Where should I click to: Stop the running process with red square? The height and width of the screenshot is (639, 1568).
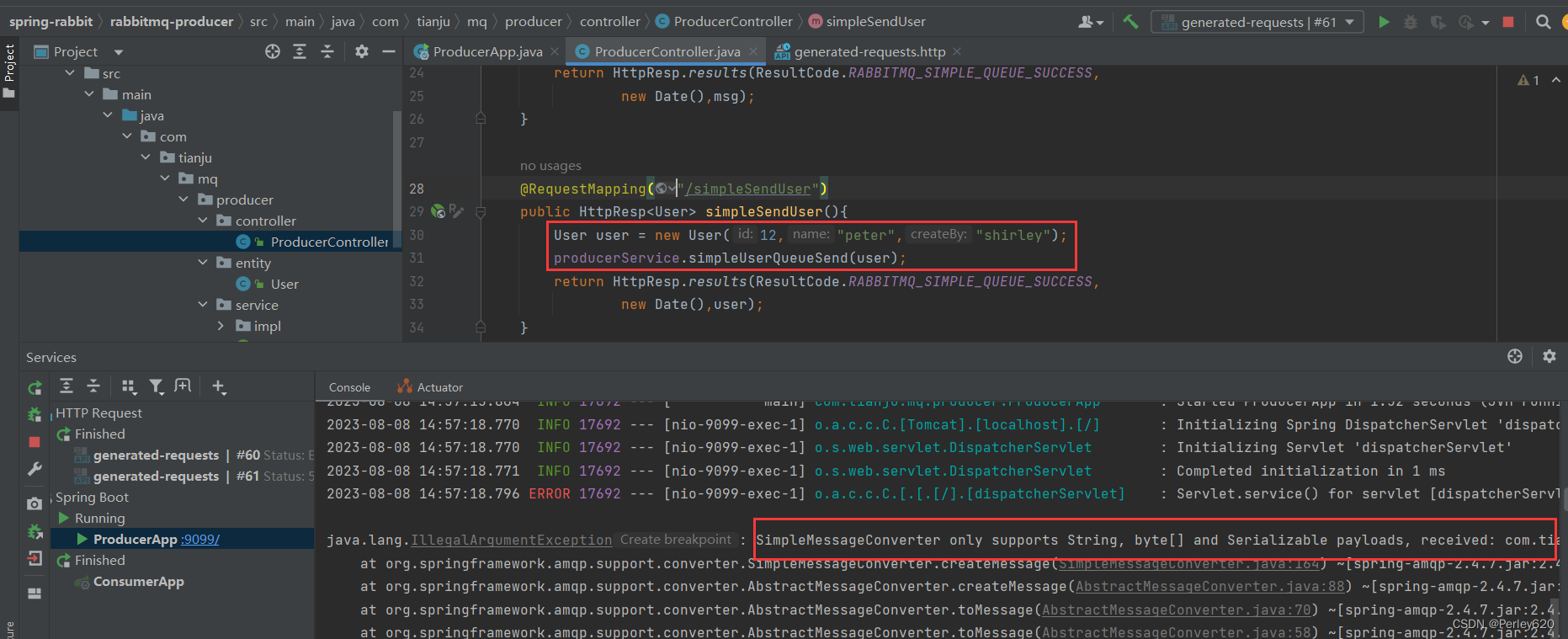(x=1508, y=22)
